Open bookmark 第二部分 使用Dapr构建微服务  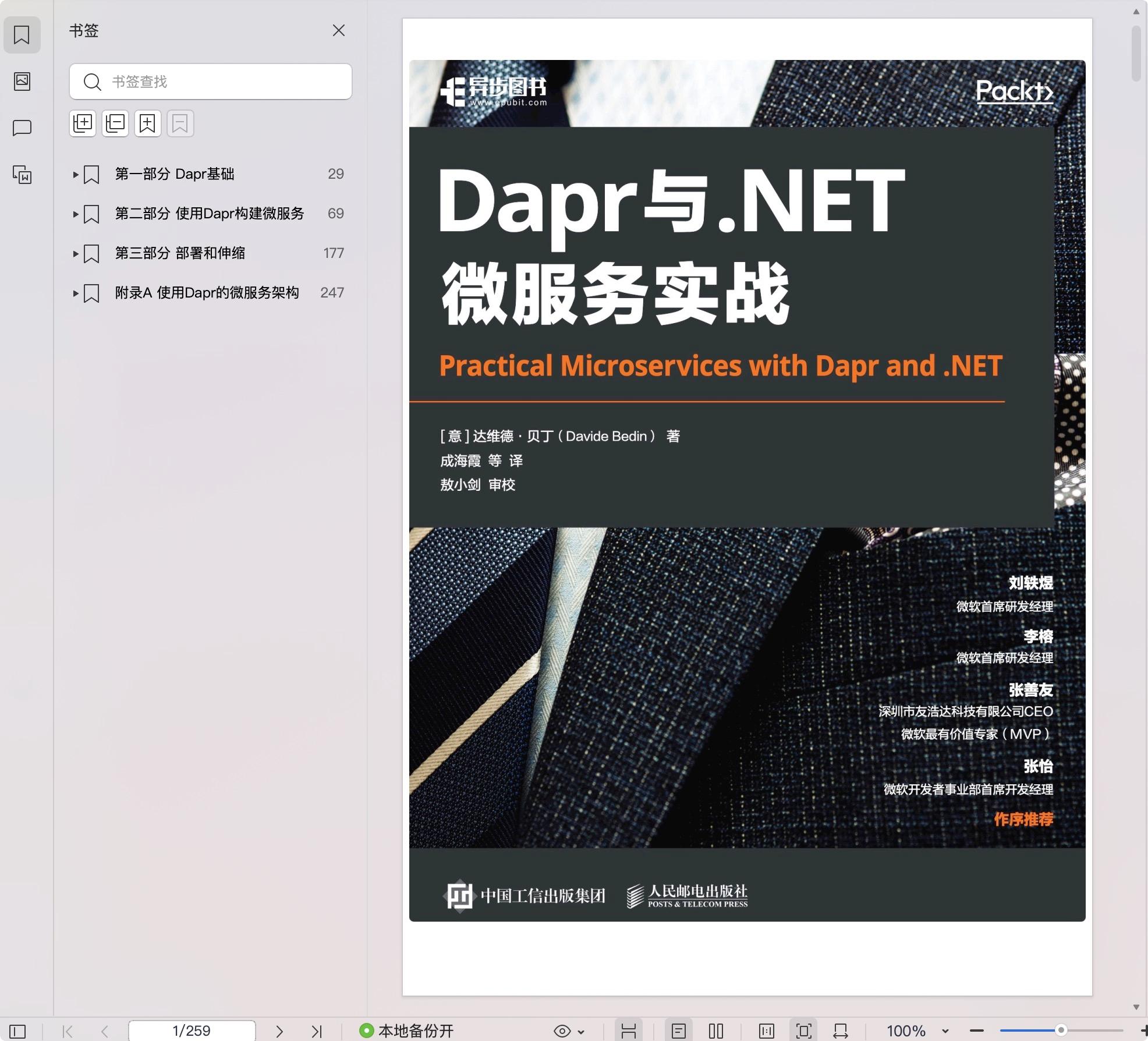point(210,214)
